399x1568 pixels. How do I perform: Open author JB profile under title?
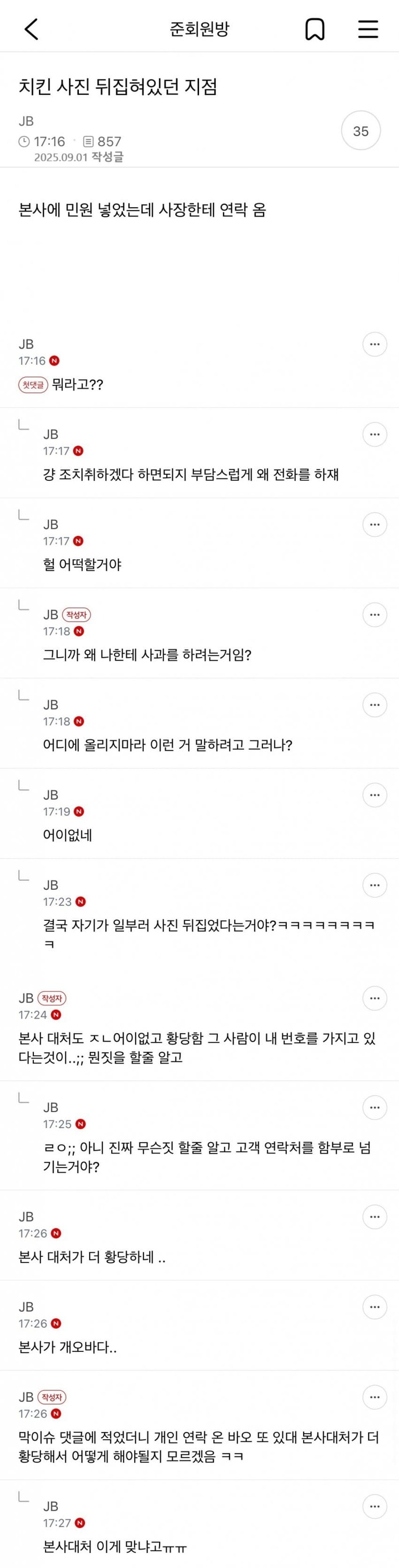coord(26,121)
